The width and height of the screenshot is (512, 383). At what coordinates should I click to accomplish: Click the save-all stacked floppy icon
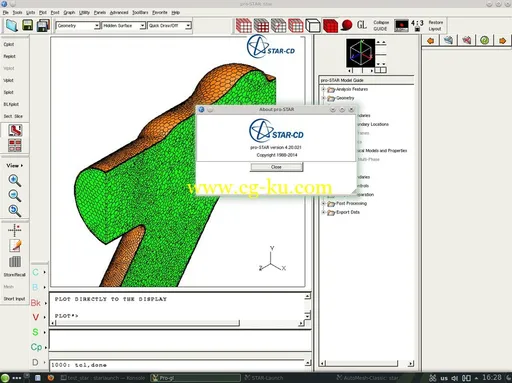[x=43, y=25]
